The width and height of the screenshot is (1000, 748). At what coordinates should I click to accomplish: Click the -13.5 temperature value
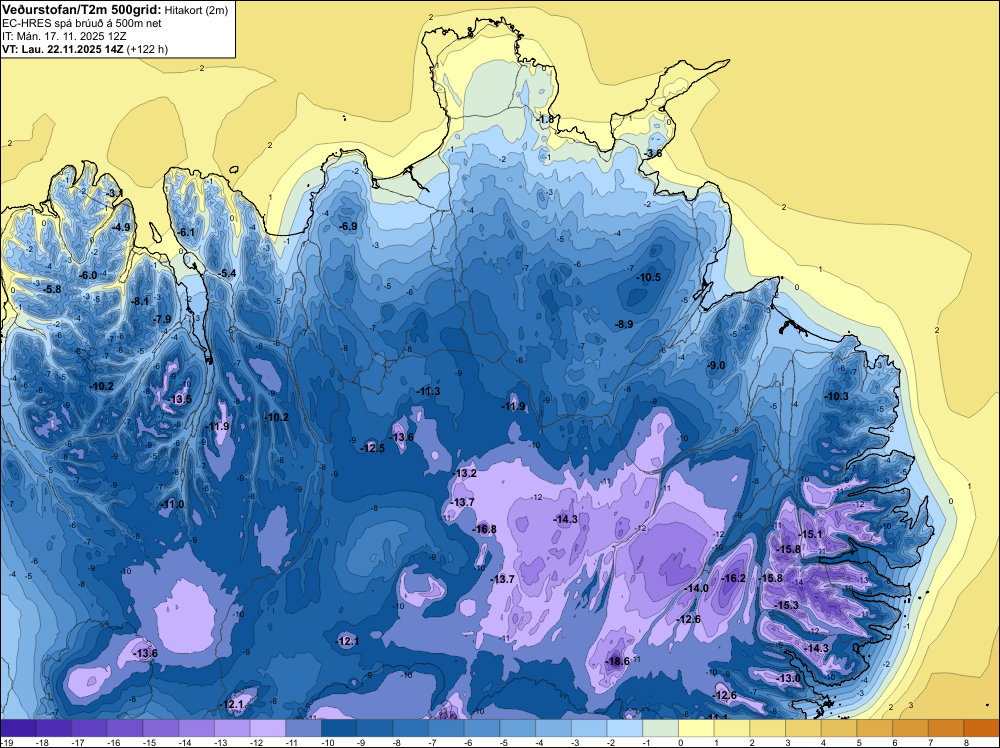pos(179,400)
